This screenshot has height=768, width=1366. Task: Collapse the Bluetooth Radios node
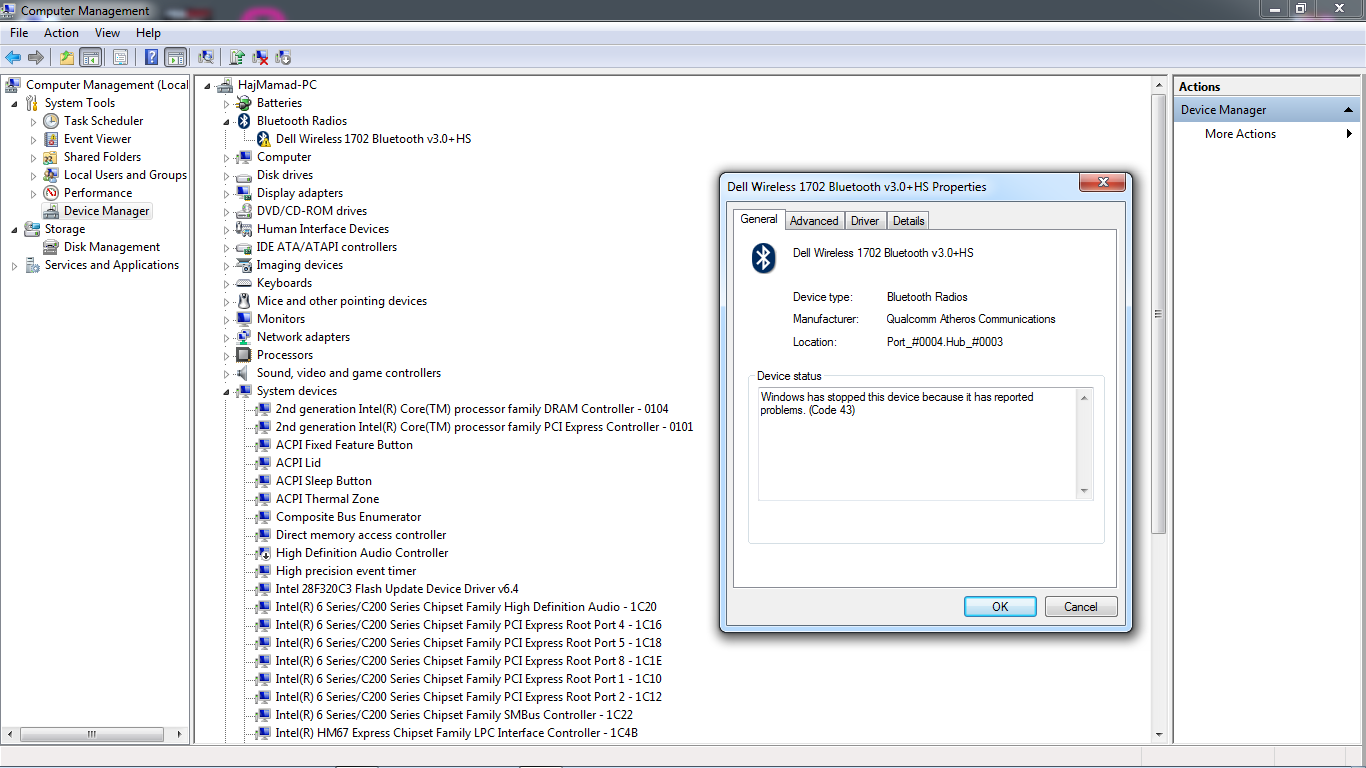pos(227,121)
